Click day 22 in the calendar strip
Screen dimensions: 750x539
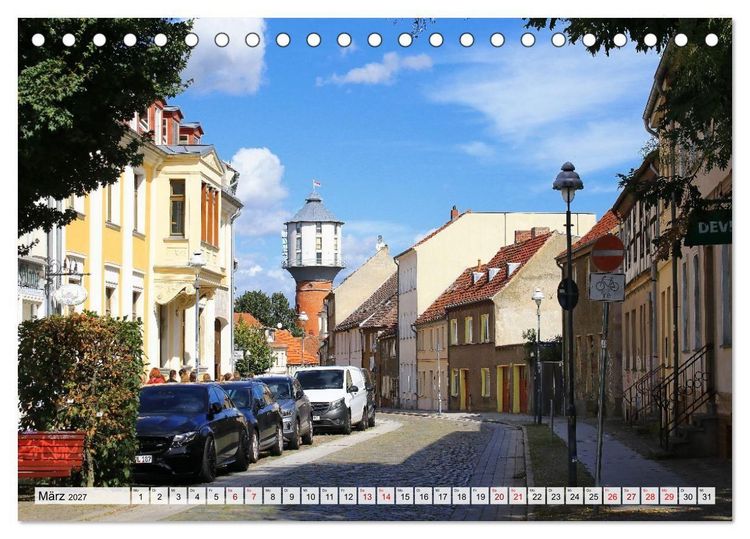[x=537, y=495]
